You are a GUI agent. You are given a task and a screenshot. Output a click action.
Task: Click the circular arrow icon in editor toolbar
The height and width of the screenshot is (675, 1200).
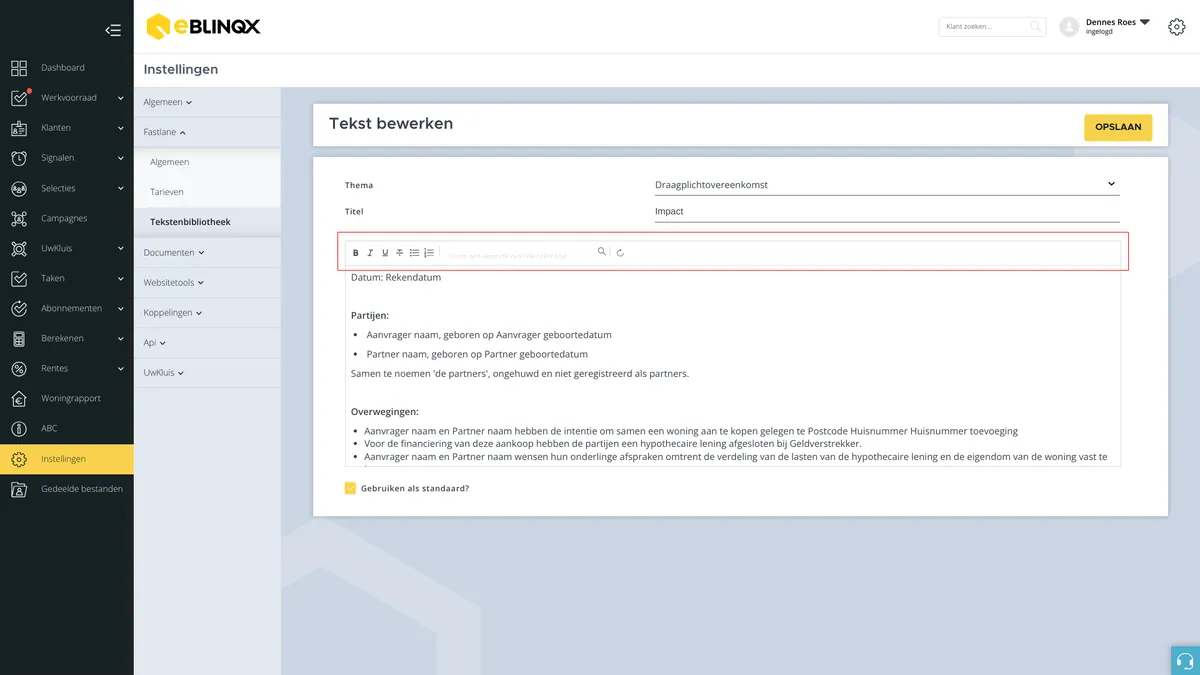620,253
